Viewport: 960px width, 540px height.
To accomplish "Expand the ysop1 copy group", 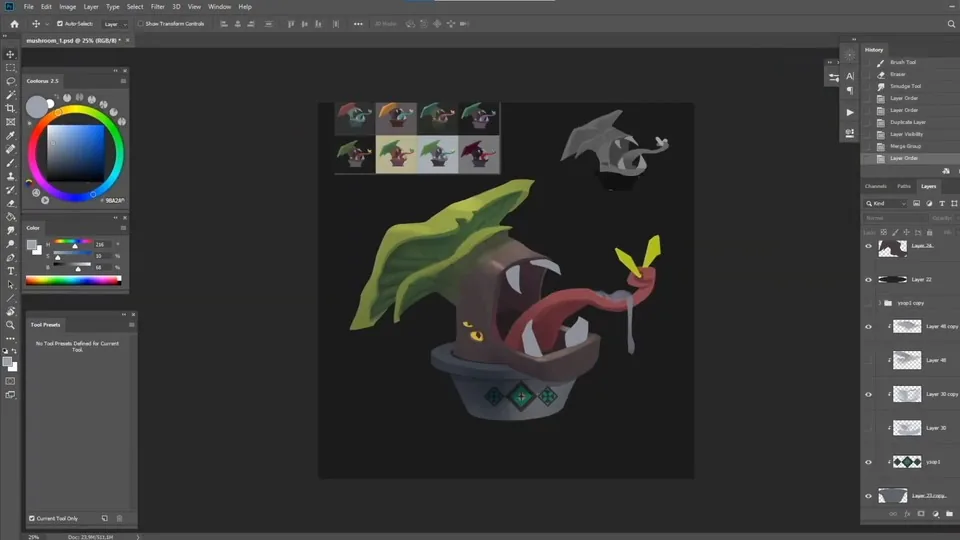I will (880, 303).
